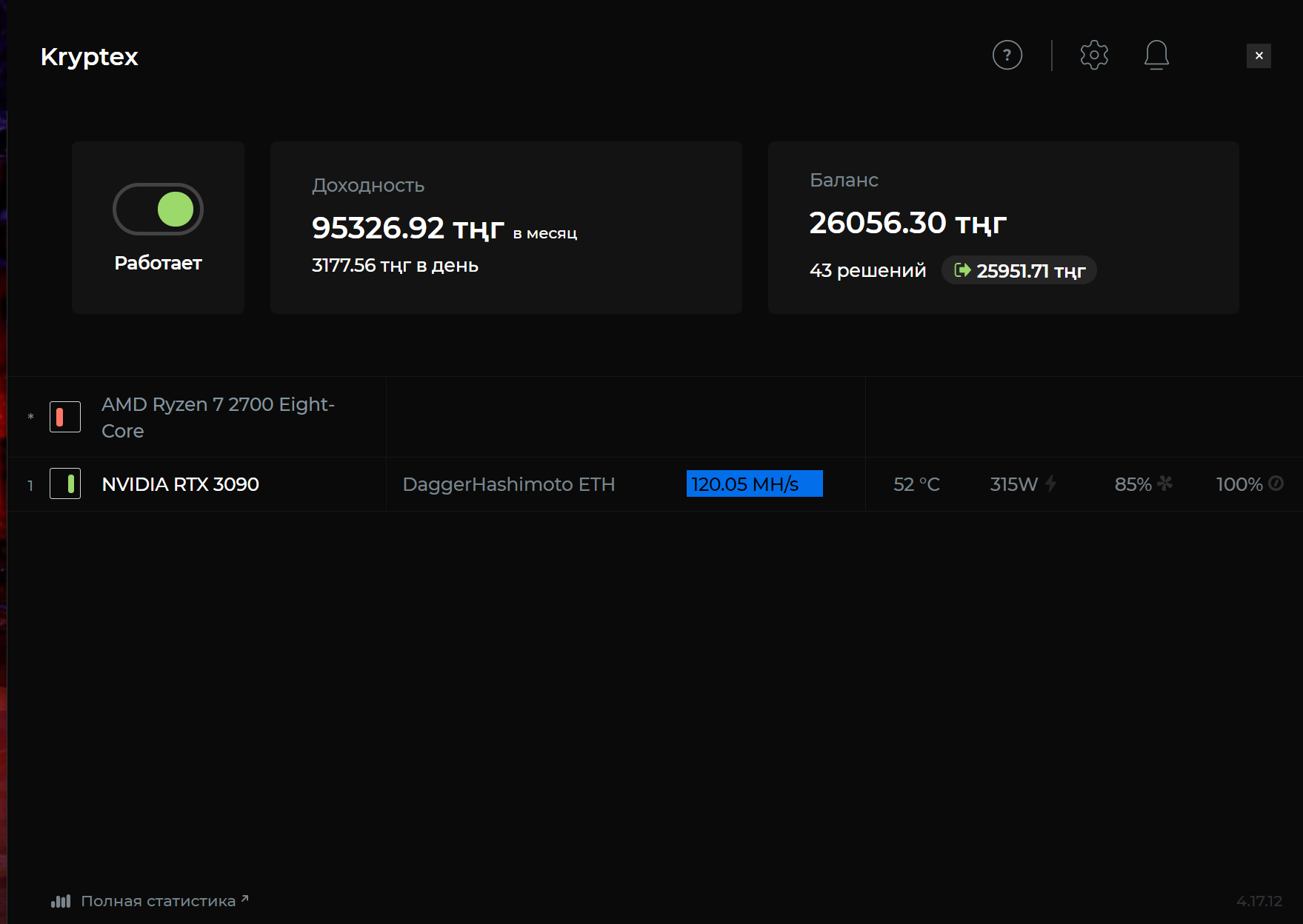Open Полная статистика link
Screen dimensions: 1303x924
click(164, 901)
